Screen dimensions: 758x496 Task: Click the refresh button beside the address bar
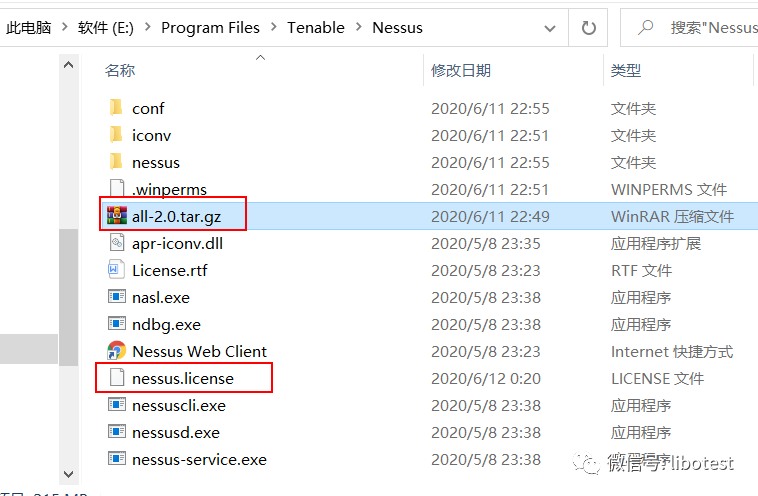[588, 28]
